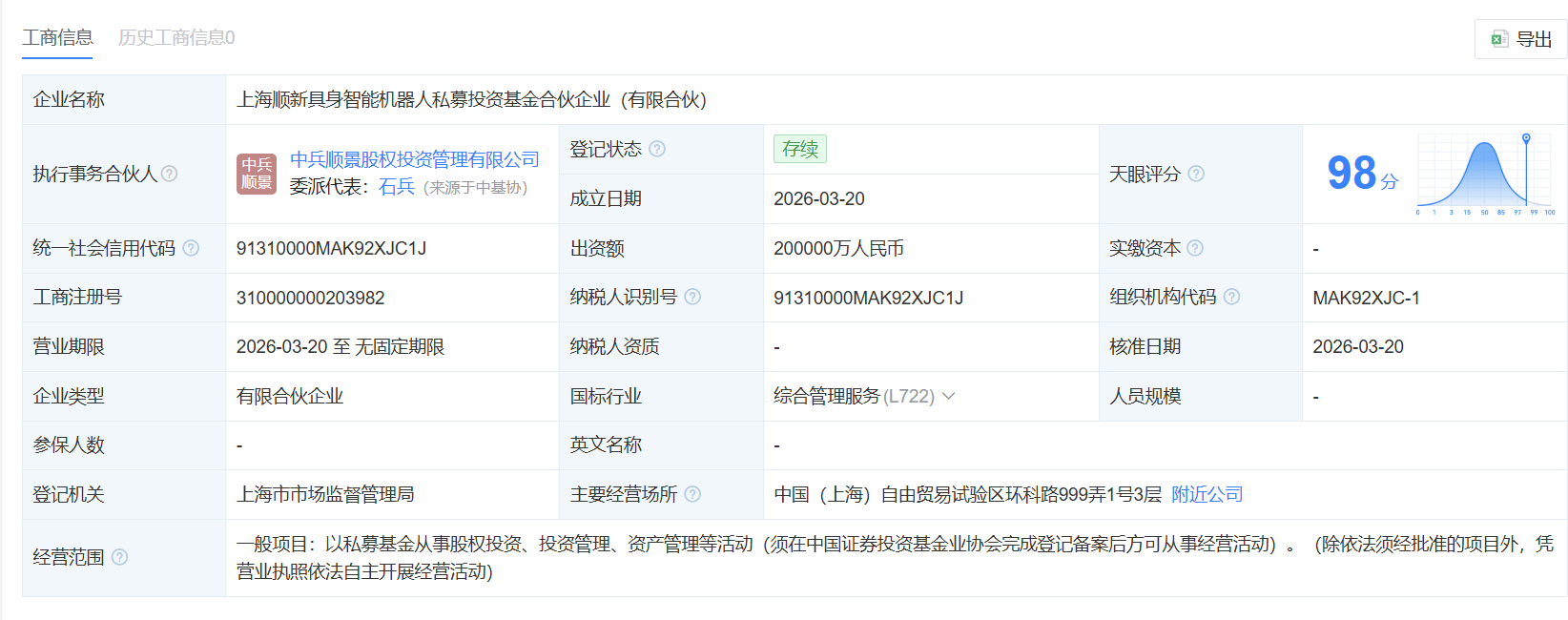Select 成立日期 value 2026-03-20
The width and height of the screenshot is (1568, 620).
click(819, 198)
